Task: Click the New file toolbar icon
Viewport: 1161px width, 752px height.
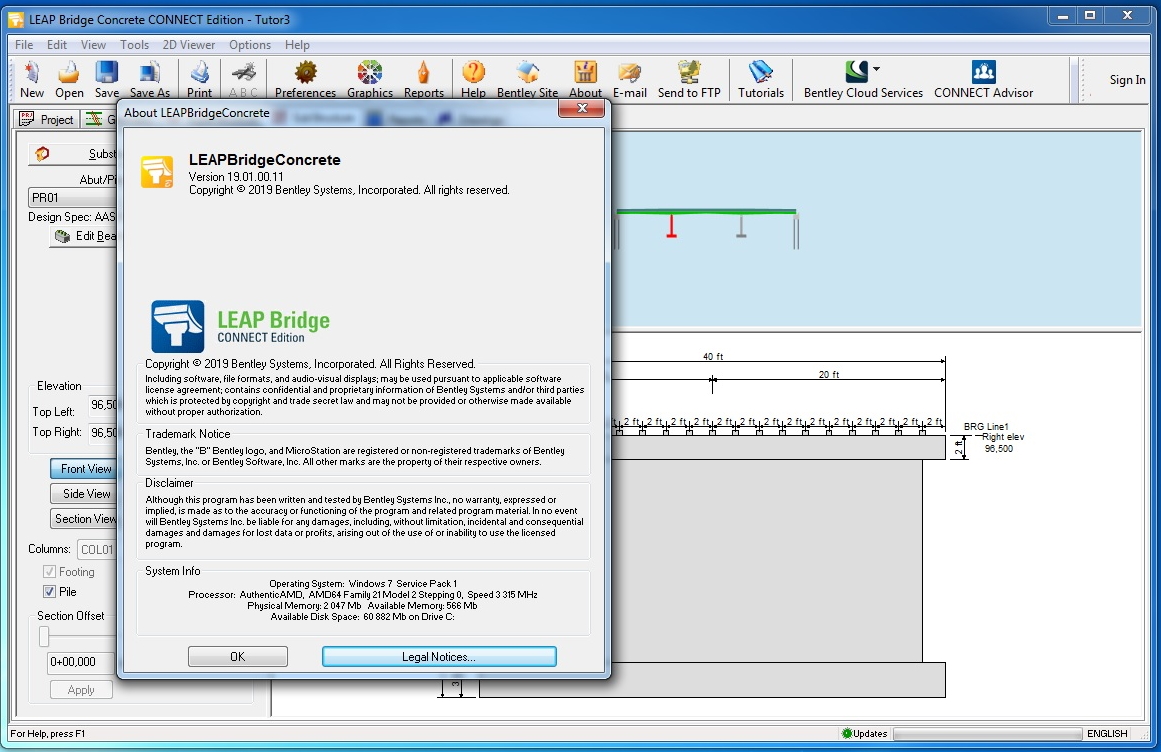Action: pyautogui.click(x=32, y=80)
